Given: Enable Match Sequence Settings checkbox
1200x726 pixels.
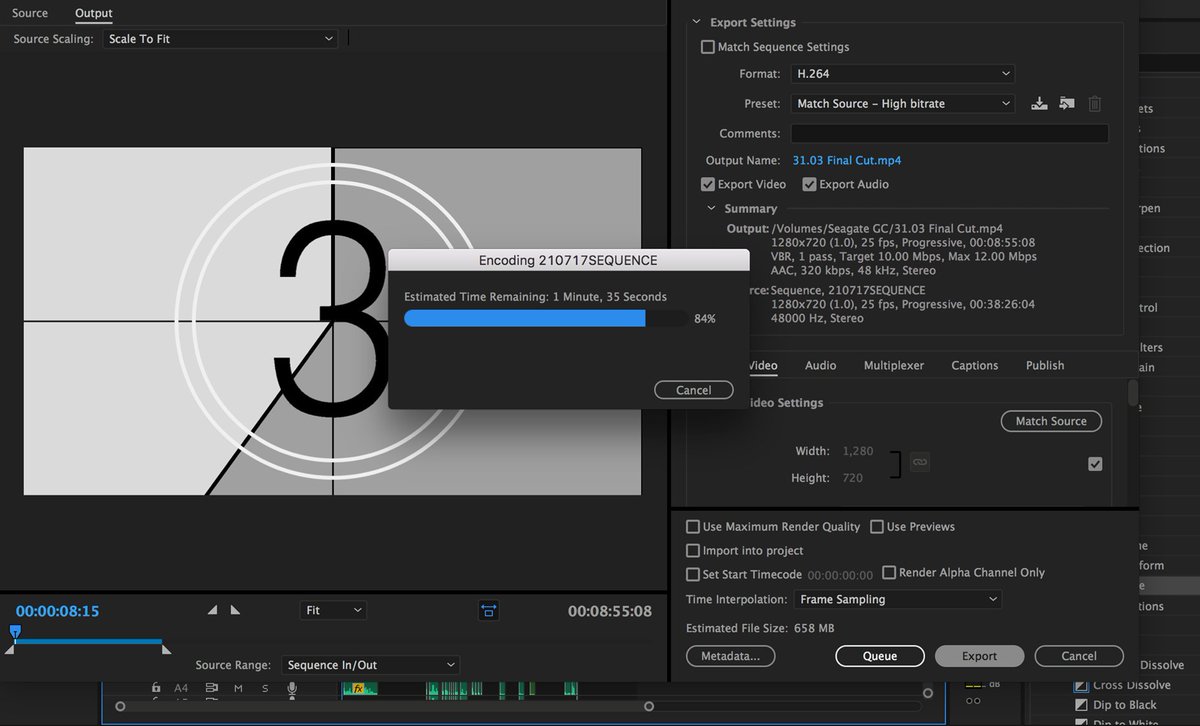Looking at the screenshot, I should [708, 47].
